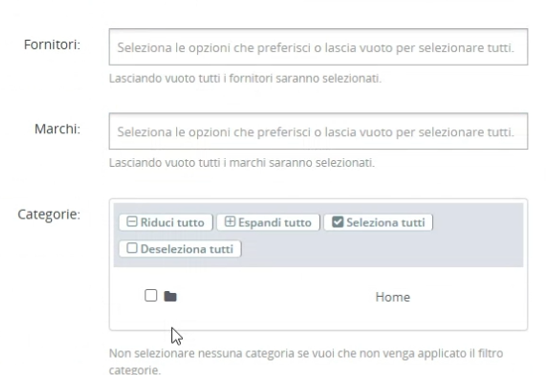Click the Categorie field label
This screenshot has height=375, width=560.
49,214
